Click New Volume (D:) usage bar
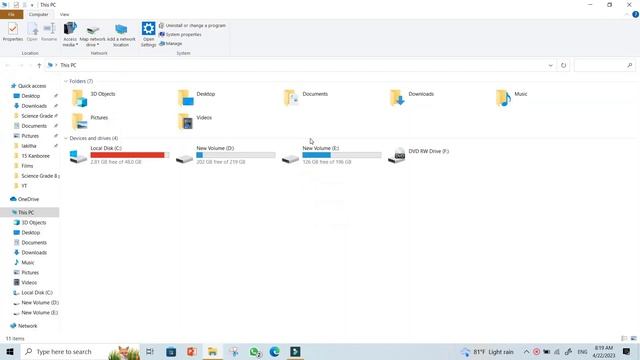640x360 pixels. (236, 155)
